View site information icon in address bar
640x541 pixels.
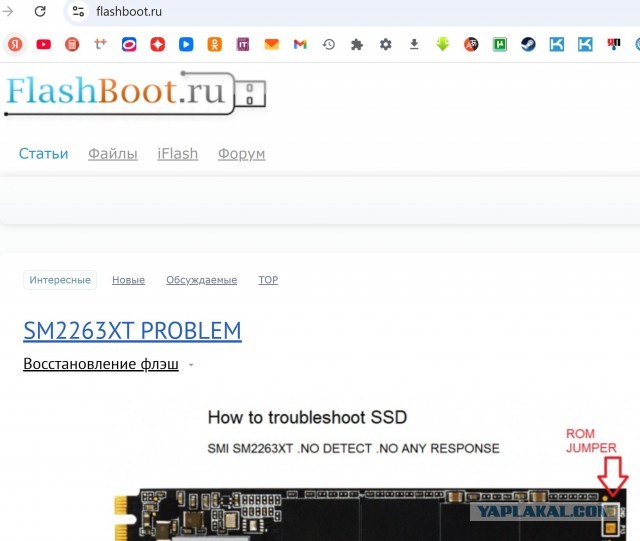[x=78, y=11]
